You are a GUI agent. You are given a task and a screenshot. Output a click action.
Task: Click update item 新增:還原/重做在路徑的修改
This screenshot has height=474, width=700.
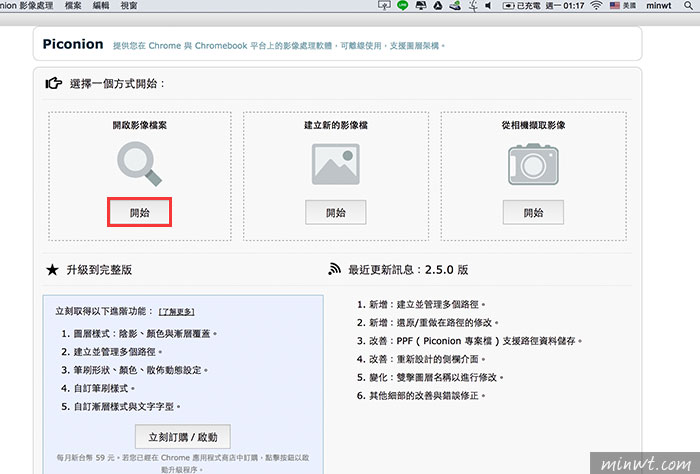(433, 322)
